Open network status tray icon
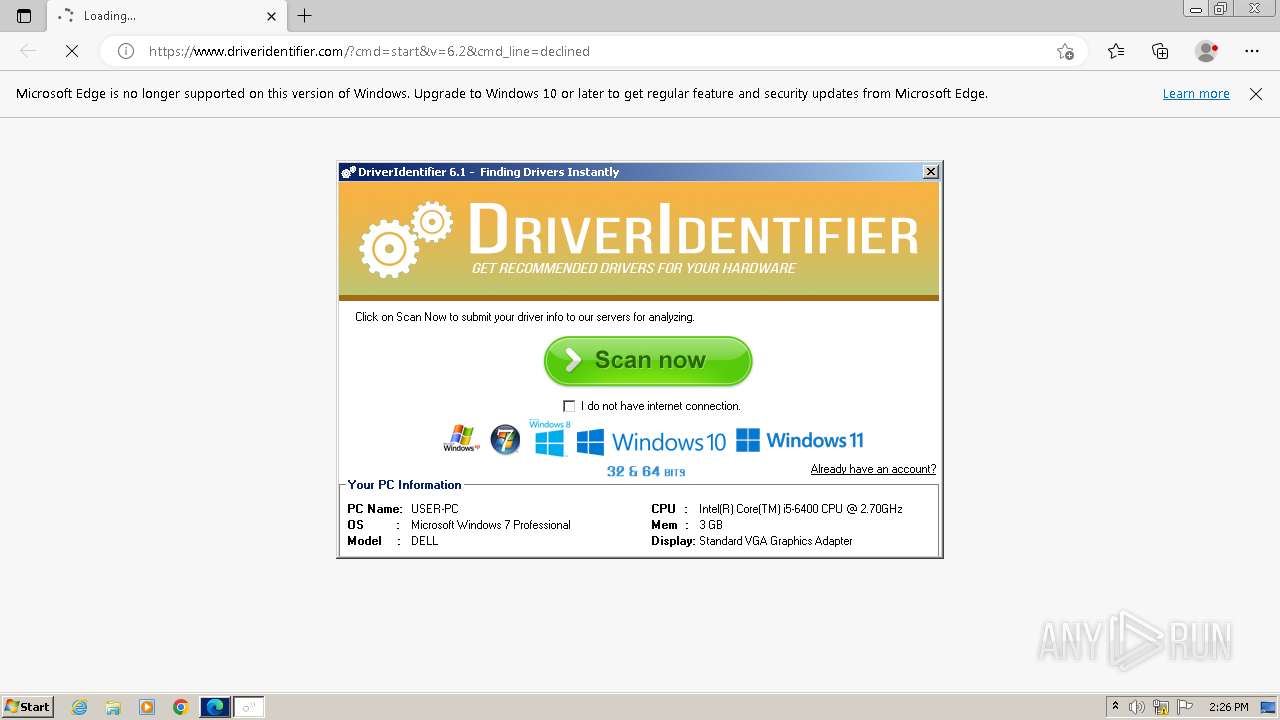Screen dimensions: 1280x720 tap(1161, 707)
